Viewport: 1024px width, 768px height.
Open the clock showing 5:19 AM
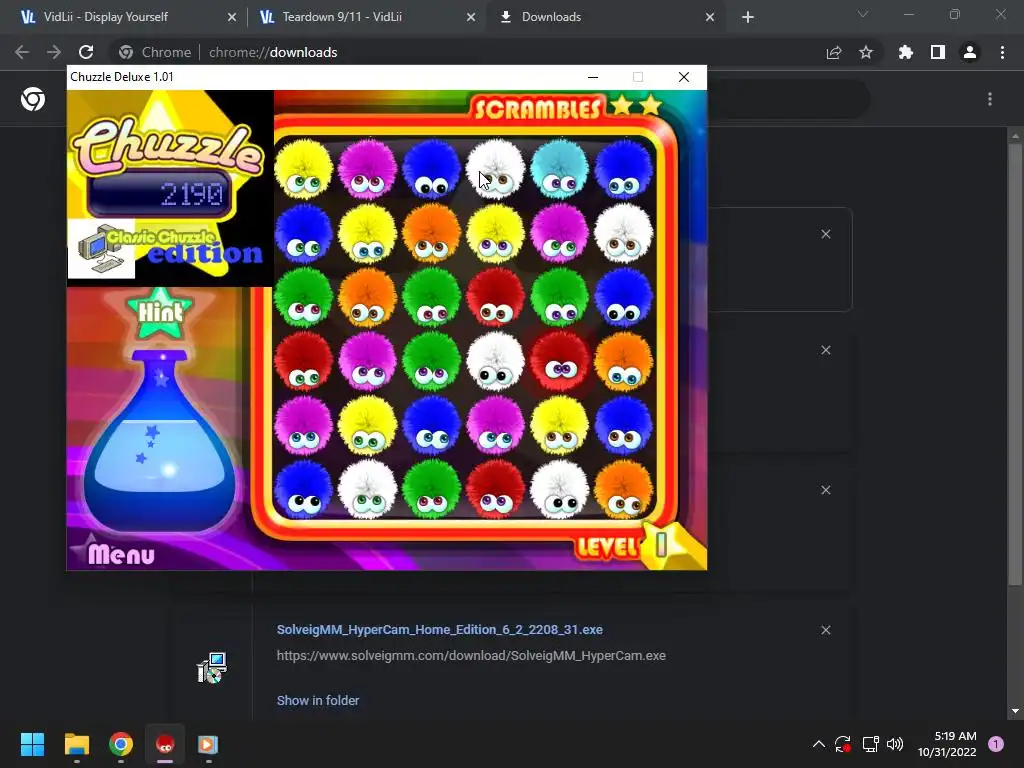[947, 744]
